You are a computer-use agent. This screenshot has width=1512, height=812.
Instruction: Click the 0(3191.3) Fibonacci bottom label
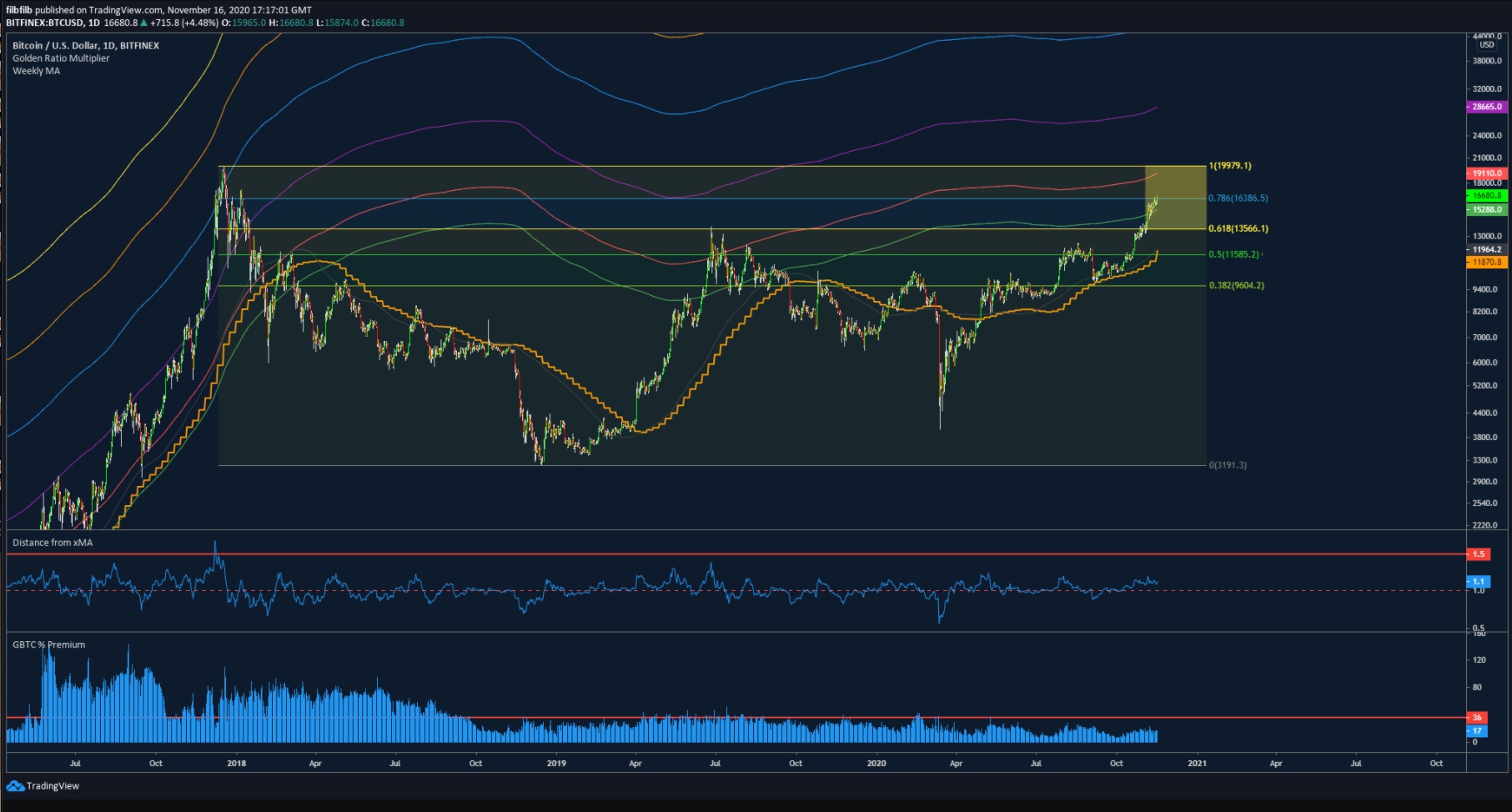click(x=1228, y=465)
